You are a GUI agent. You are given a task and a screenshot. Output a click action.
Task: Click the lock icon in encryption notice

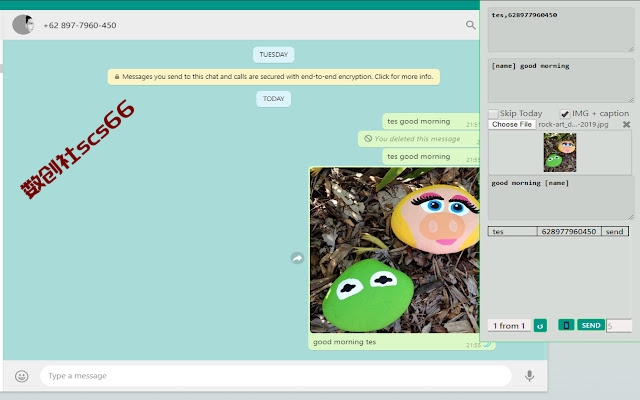tap(117, 77)
